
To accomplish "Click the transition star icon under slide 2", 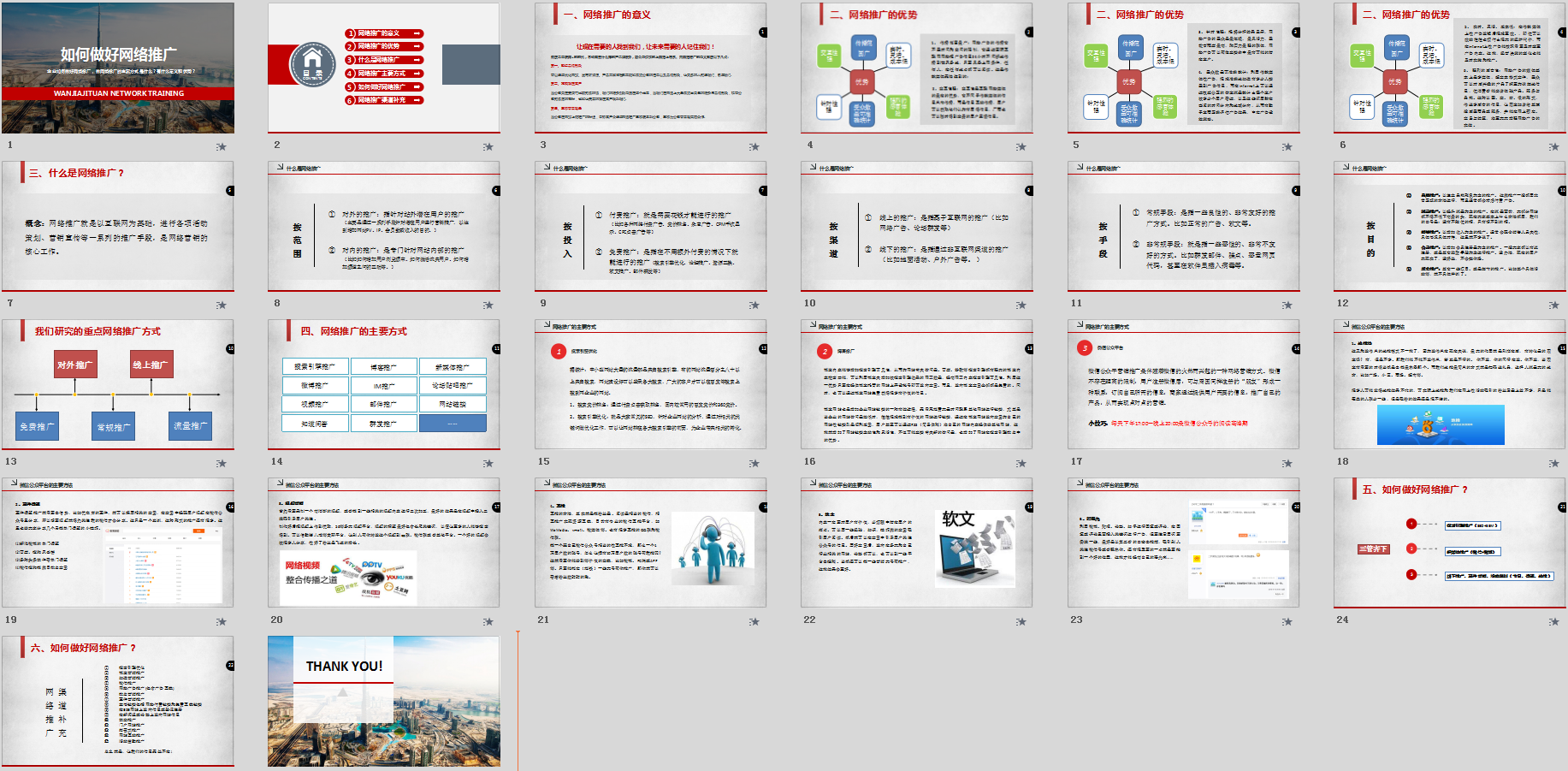I will (488, 146).
